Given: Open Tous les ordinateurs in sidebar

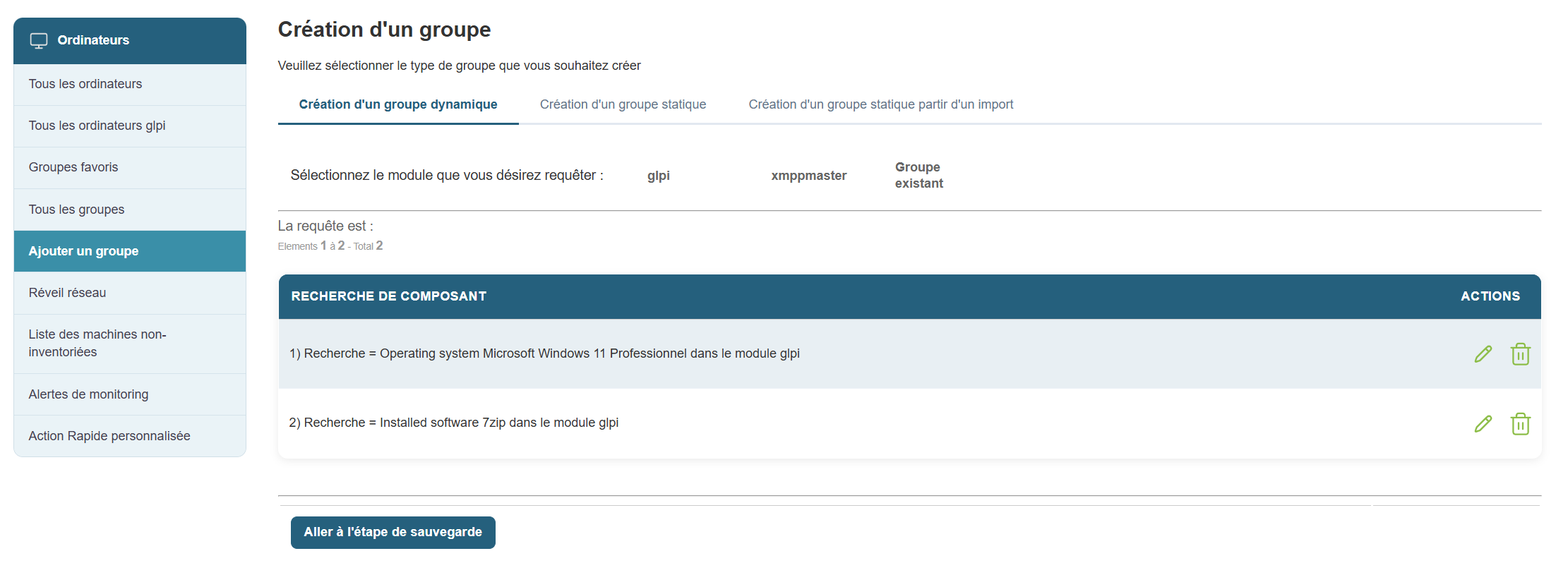Looking at the screenshot, I should point(85,84).
